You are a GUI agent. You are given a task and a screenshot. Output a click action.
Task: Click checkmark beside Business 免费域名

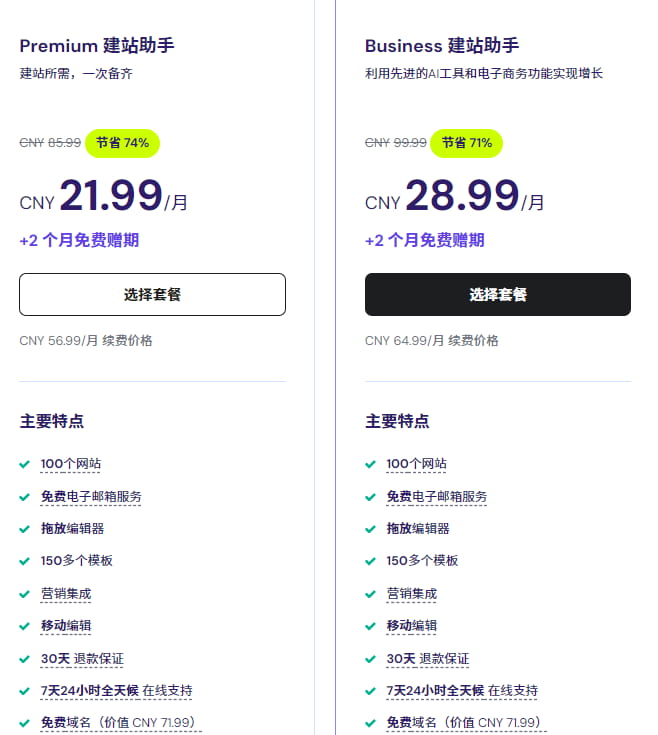tap(371, 723)
